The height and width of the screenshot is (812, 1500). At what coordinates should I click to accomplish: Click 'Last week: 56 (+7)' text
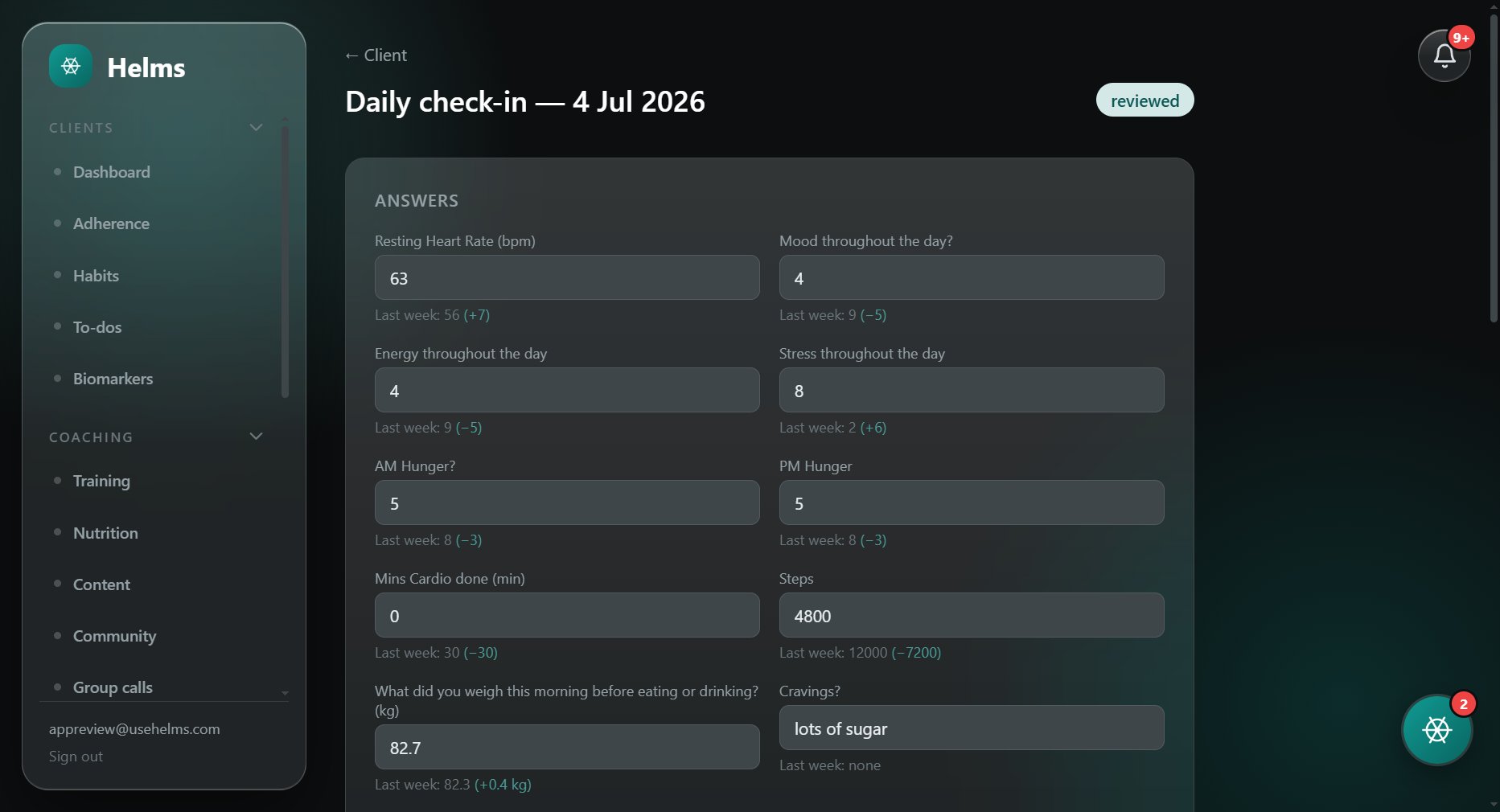(432, 315)
